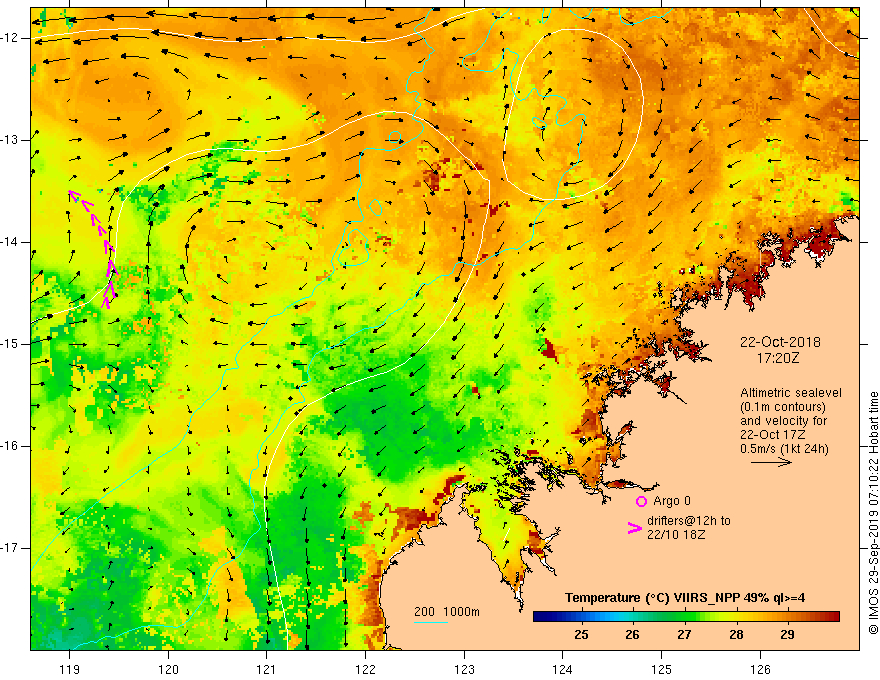Click the longitude axis label '126'

pos(760,669)
